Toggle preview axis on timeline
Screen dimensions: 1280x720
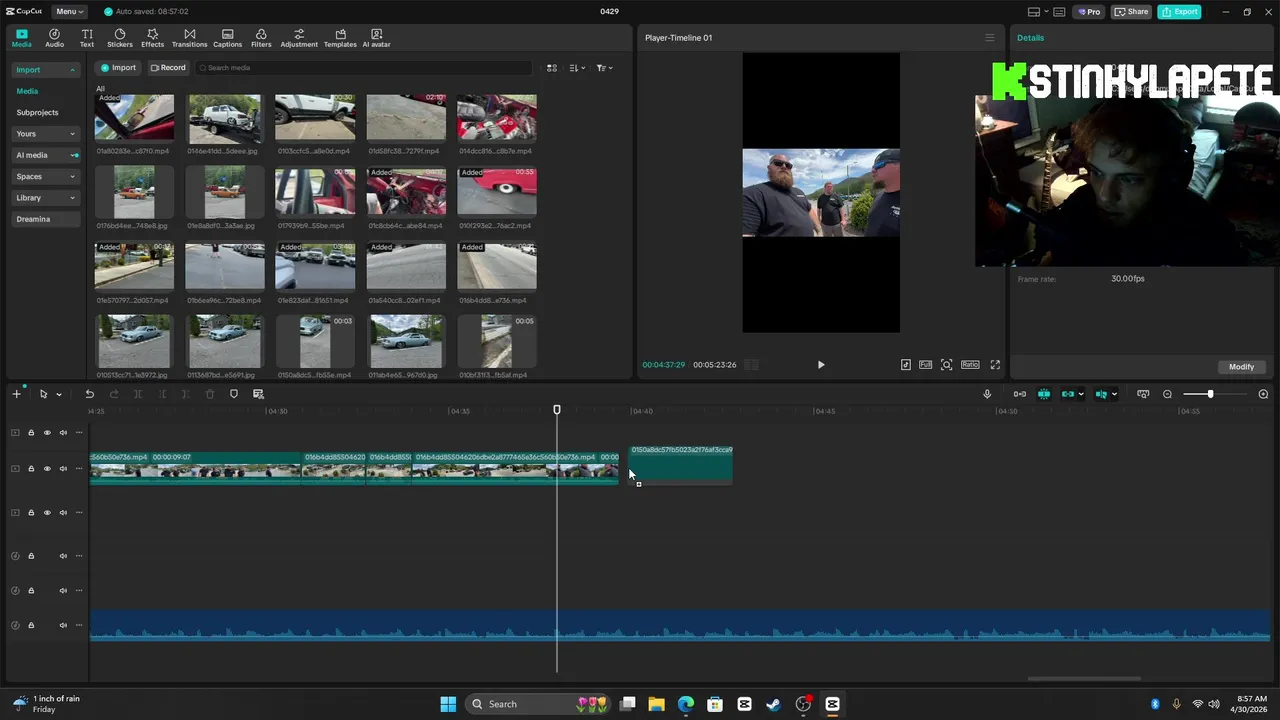click(1101, 394)
